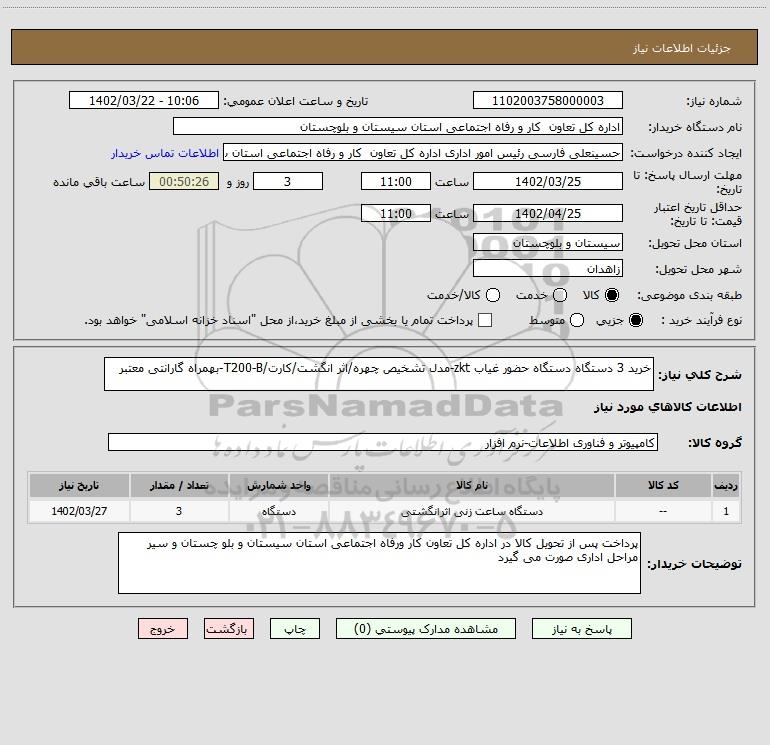
Task: Open مشاهده مدارک پیوستی (0) button
Action: tap(426, 629)
